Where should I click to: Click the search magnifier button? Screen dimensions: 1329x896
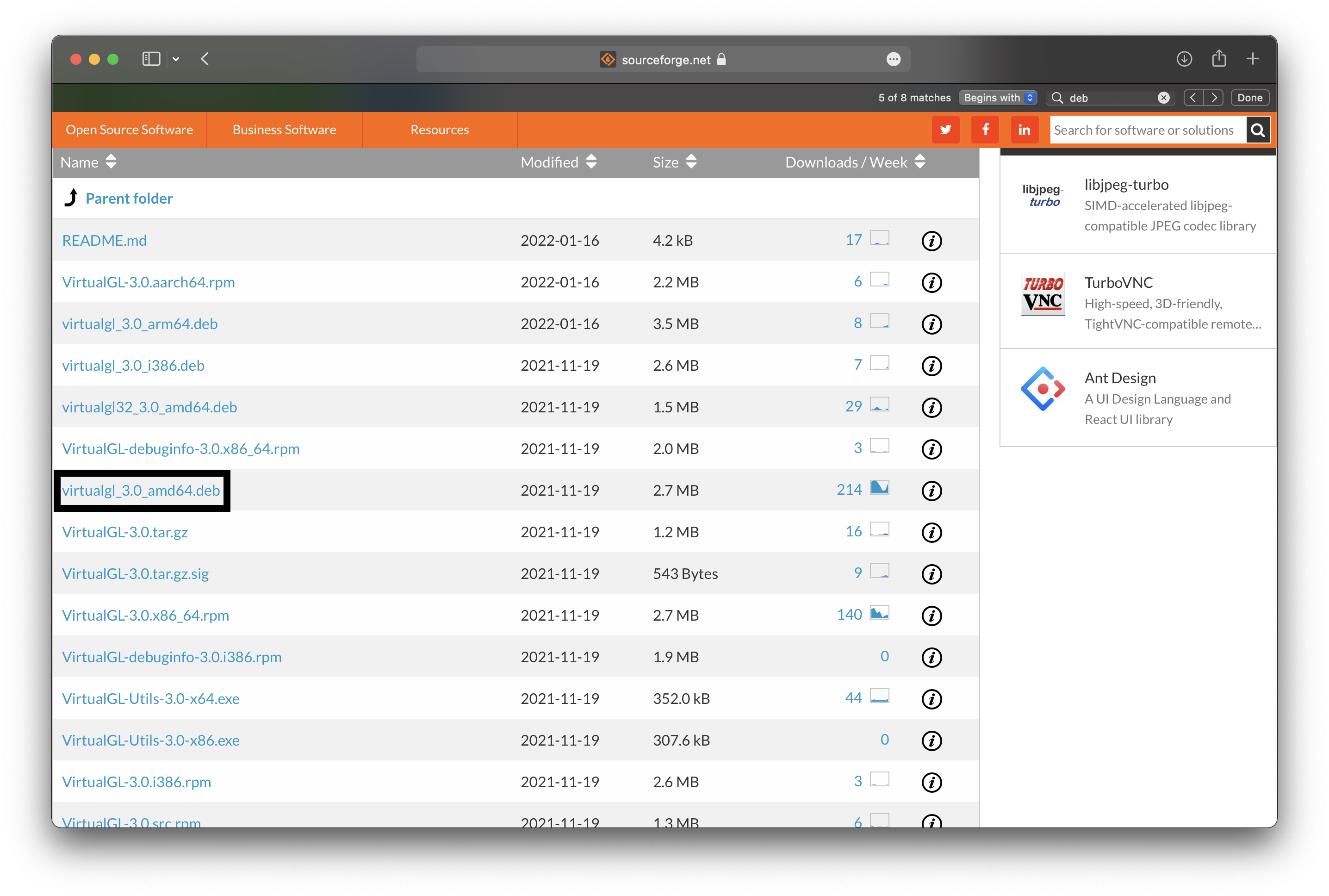click(x=1258, y=130)
